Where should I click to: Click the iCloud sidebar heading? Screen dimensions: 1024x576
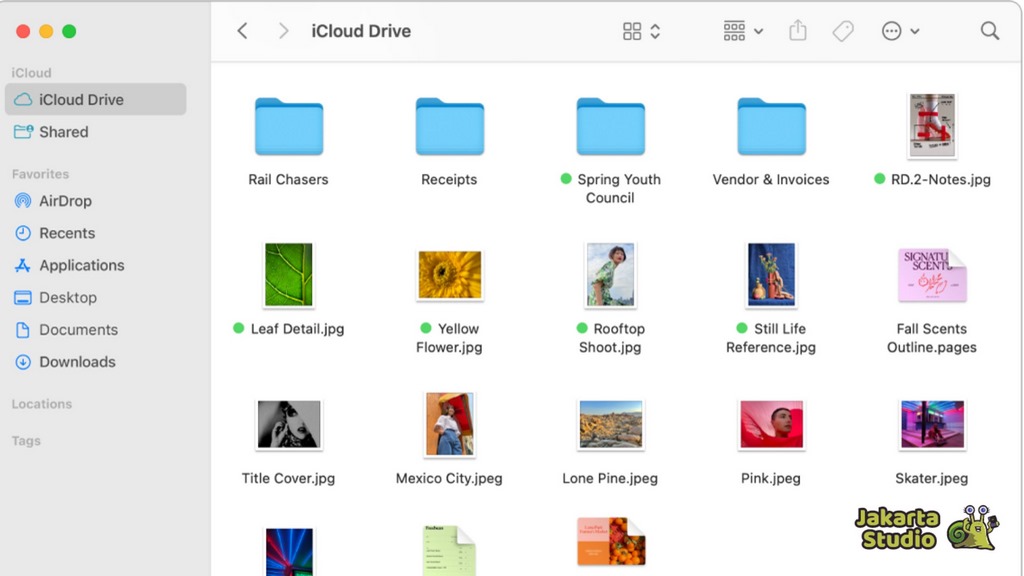click(31, 72)
